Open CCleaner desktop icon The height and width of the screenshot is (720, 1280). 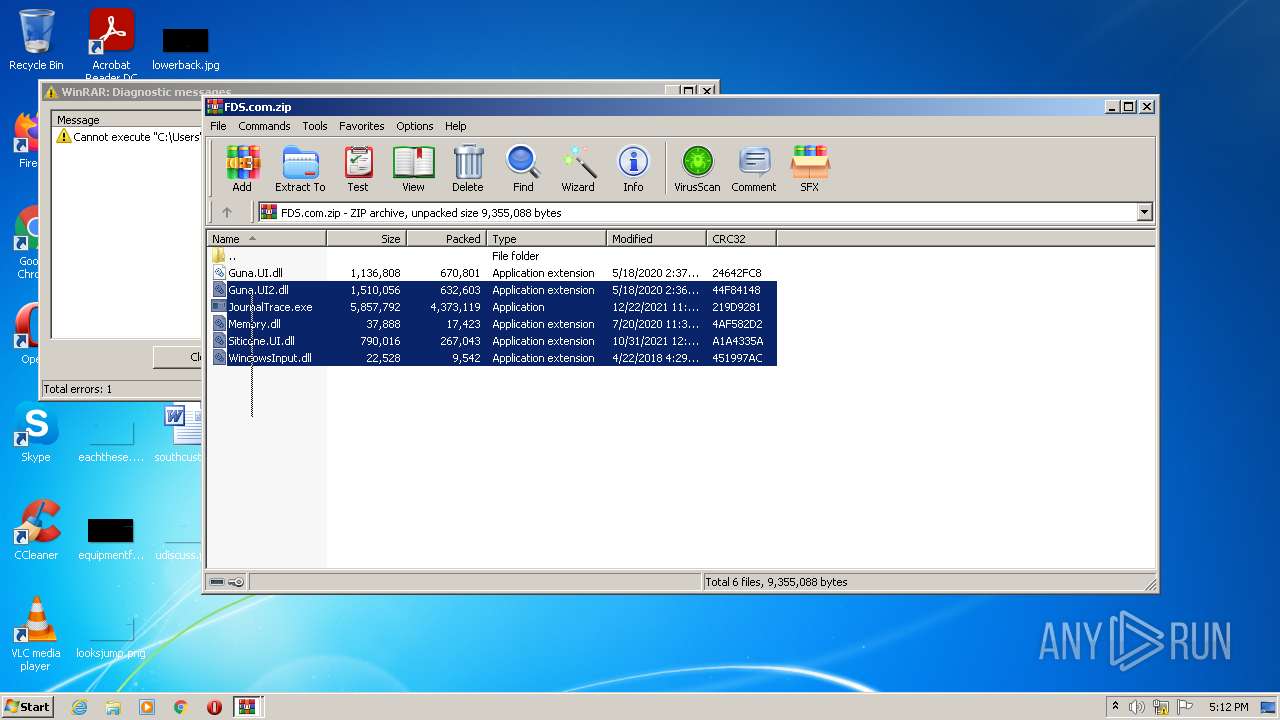tap(36, 530)
